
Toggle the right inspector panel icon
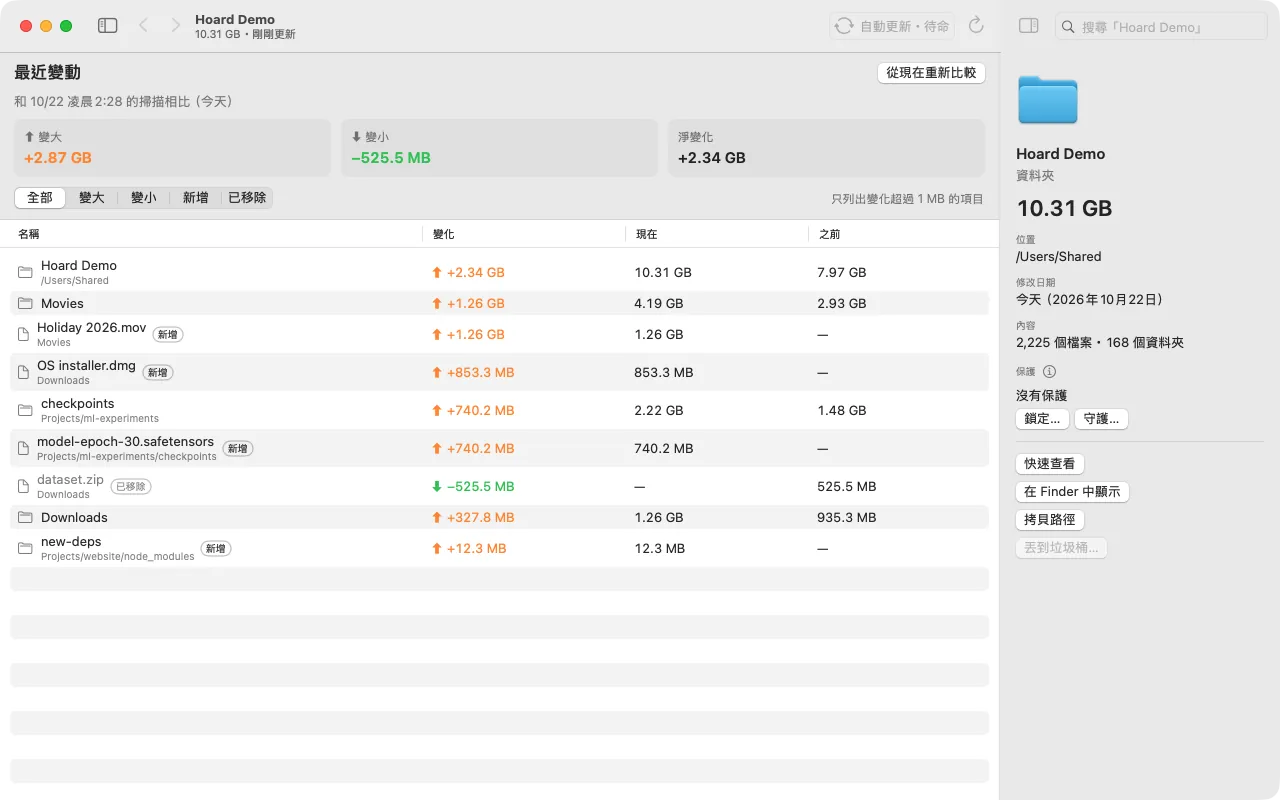pyautogui.click(x=1028, y=26)
